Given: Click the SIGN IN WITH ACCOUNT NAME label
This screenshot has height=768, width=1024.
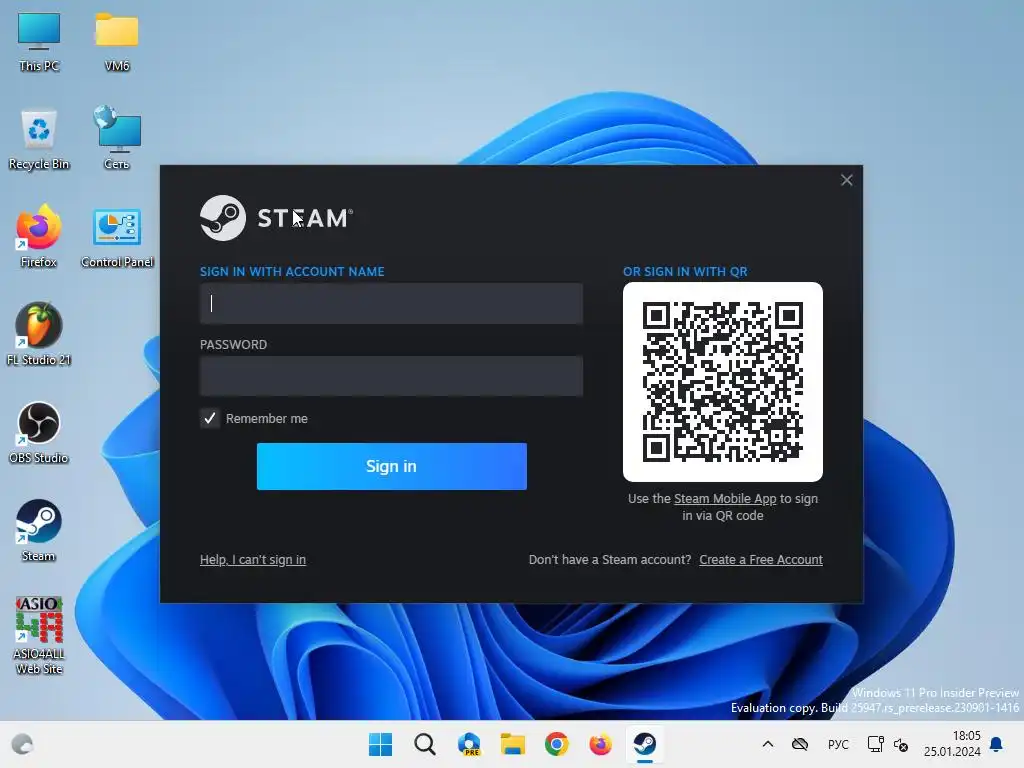Looking at the screenshot, I should pos(292,272).
